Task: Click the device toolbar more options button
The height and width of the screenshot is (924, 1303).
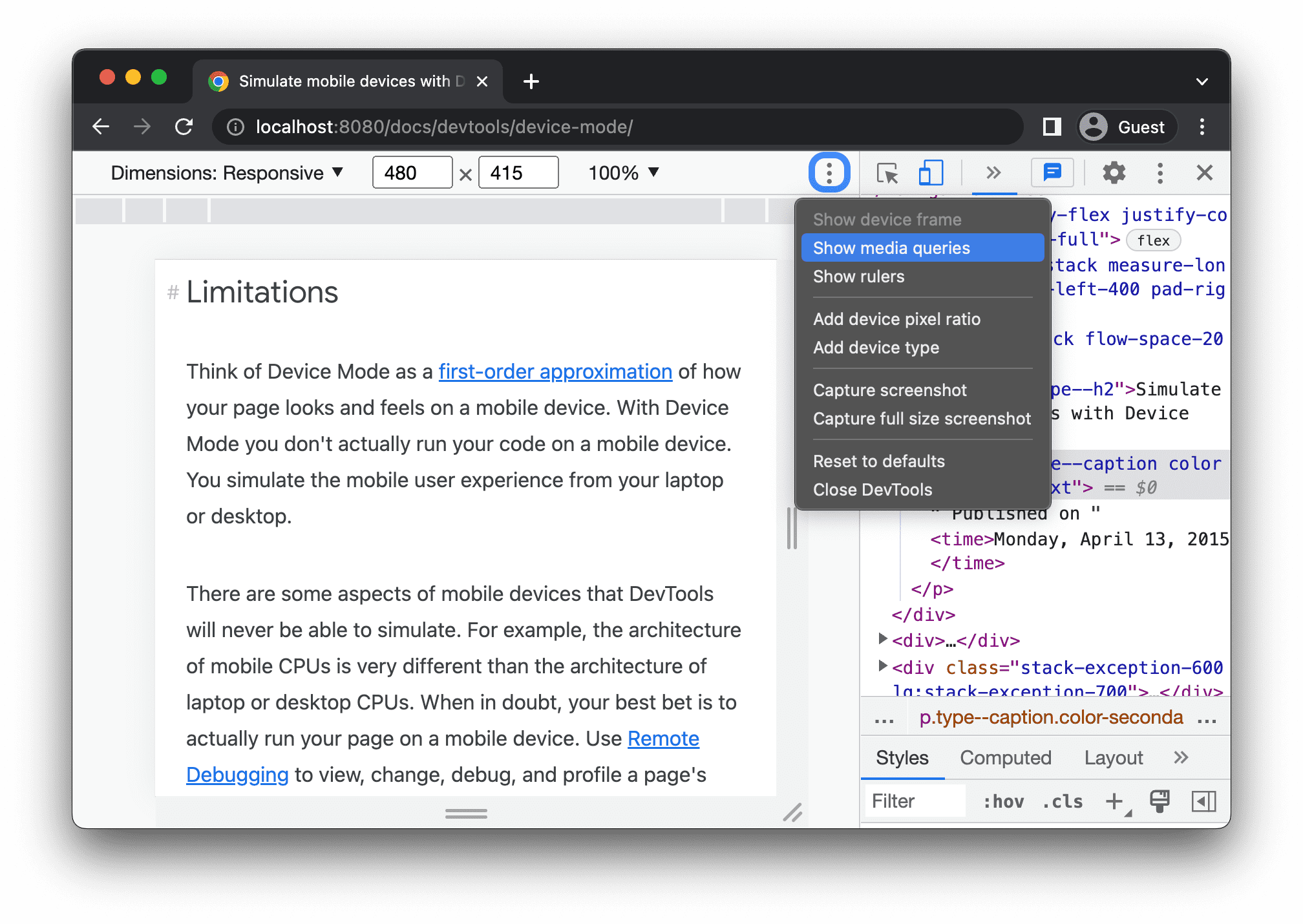Action: click(828, 172)
